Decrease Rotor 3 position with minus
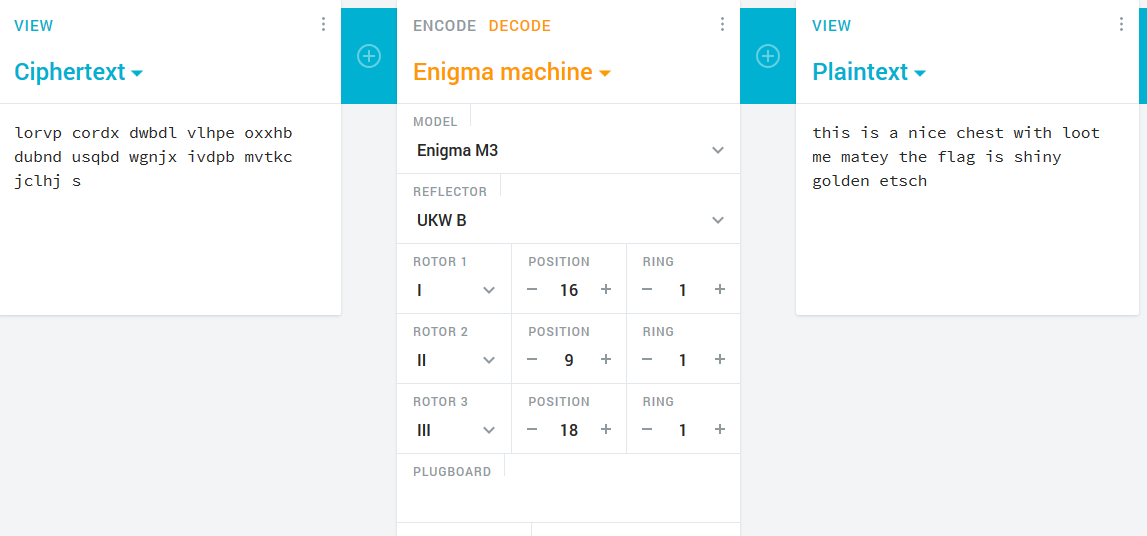Viewport: 1147px width, 536px height. tap(532, 430)
